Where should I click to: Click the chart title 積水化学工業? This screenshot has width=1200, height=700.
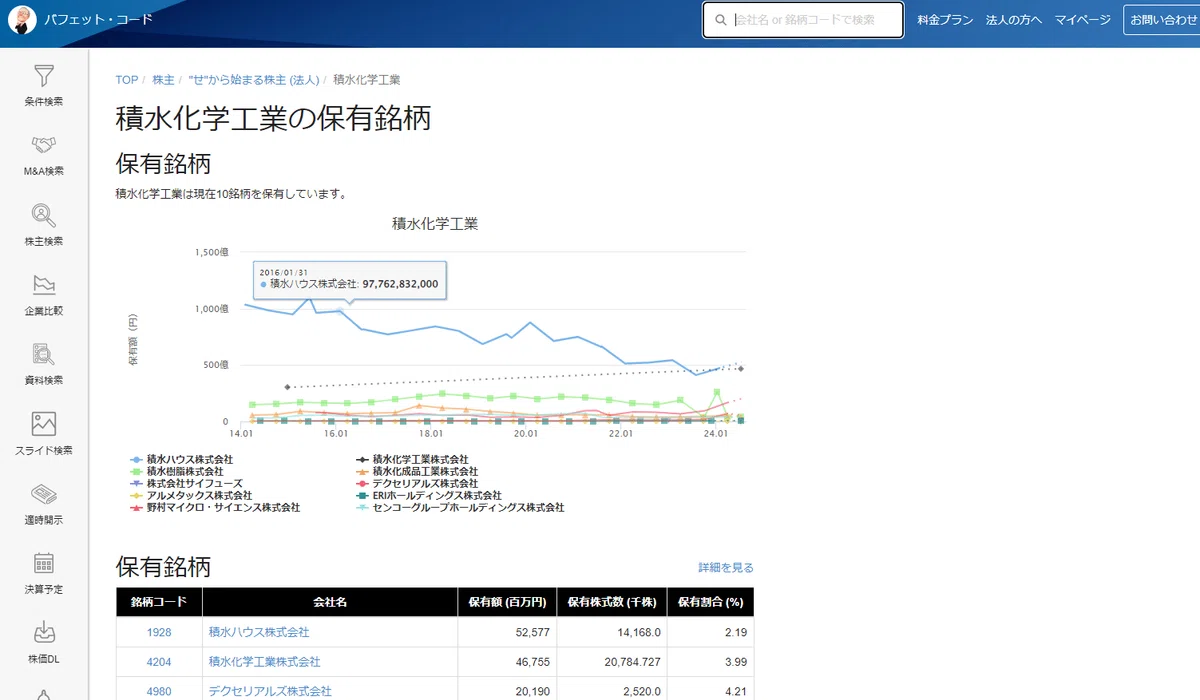pos(435,224)
